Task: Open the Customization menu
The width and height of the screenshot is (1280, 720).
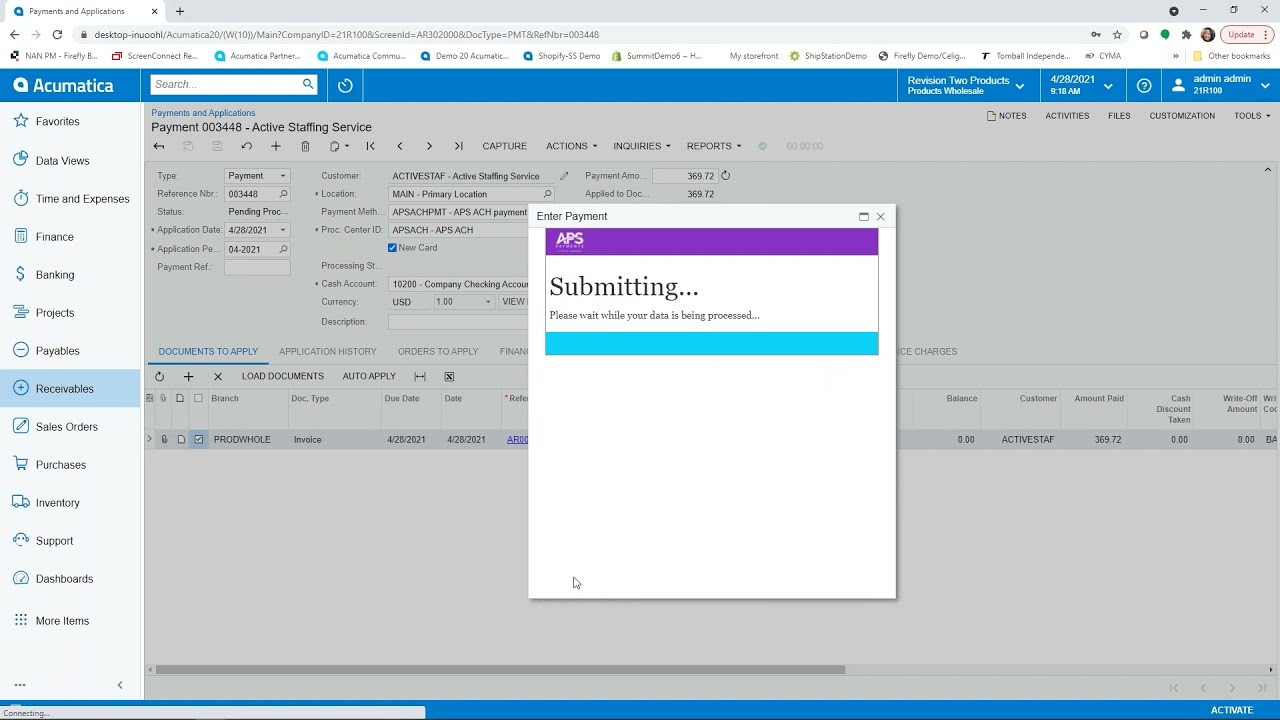Action: 1182,116
